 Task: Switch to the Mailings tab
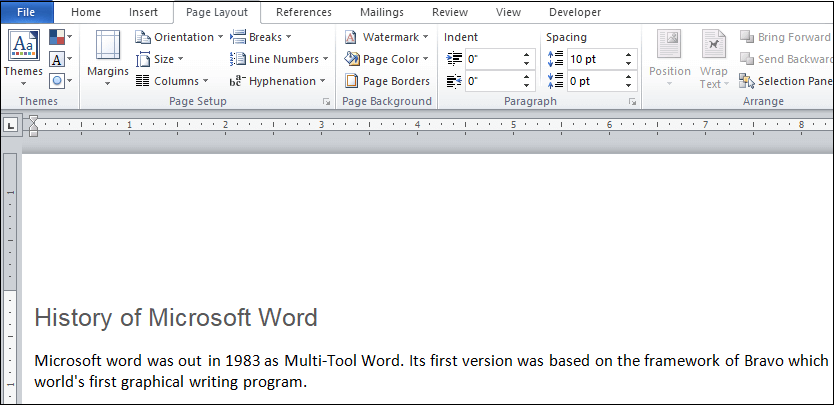coord(381,12)
